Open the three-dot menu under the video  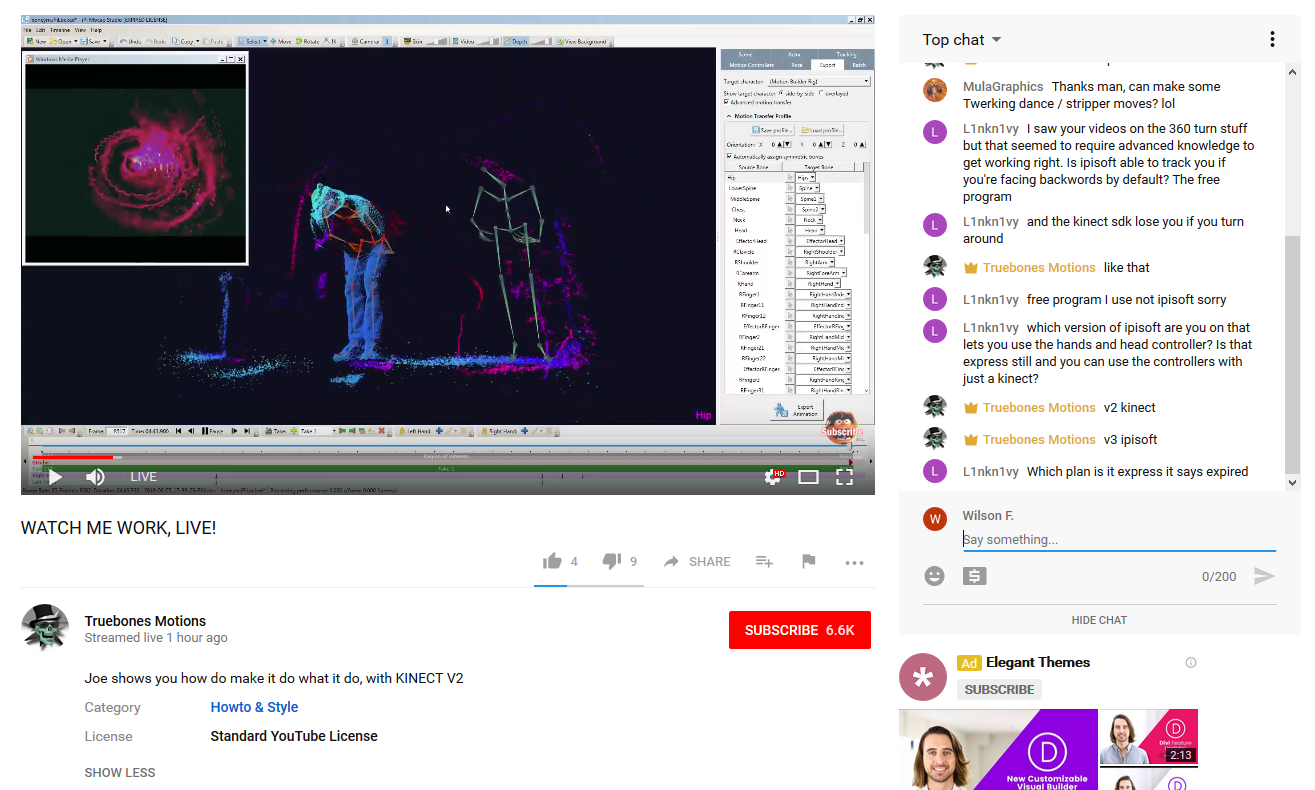(x=854, y=562)
